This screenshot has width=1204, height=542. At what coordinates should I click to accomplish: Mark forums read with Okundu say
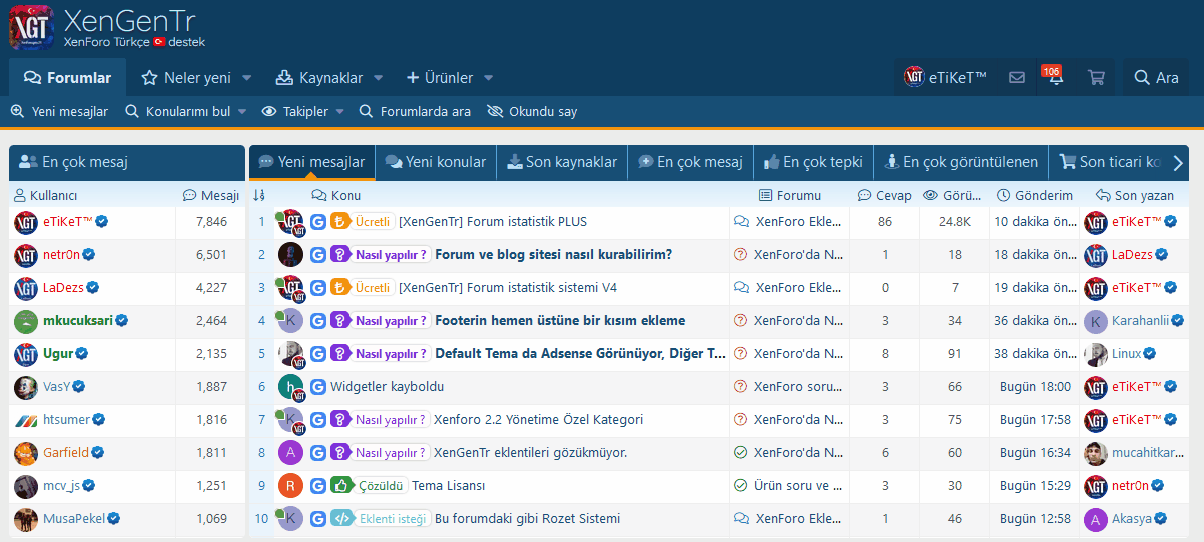pyautogui.click(x=533, y=112)
